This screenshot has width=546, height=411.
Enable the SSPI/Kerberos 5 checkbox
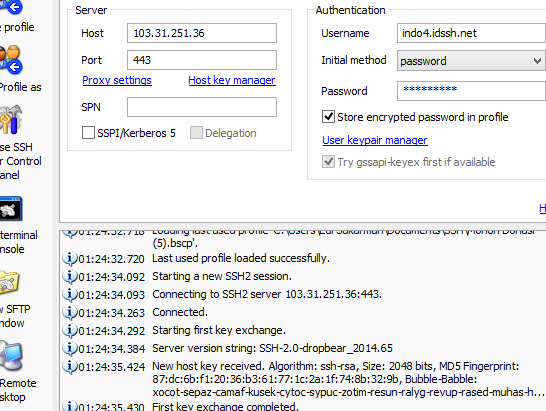tap(88, 133)
